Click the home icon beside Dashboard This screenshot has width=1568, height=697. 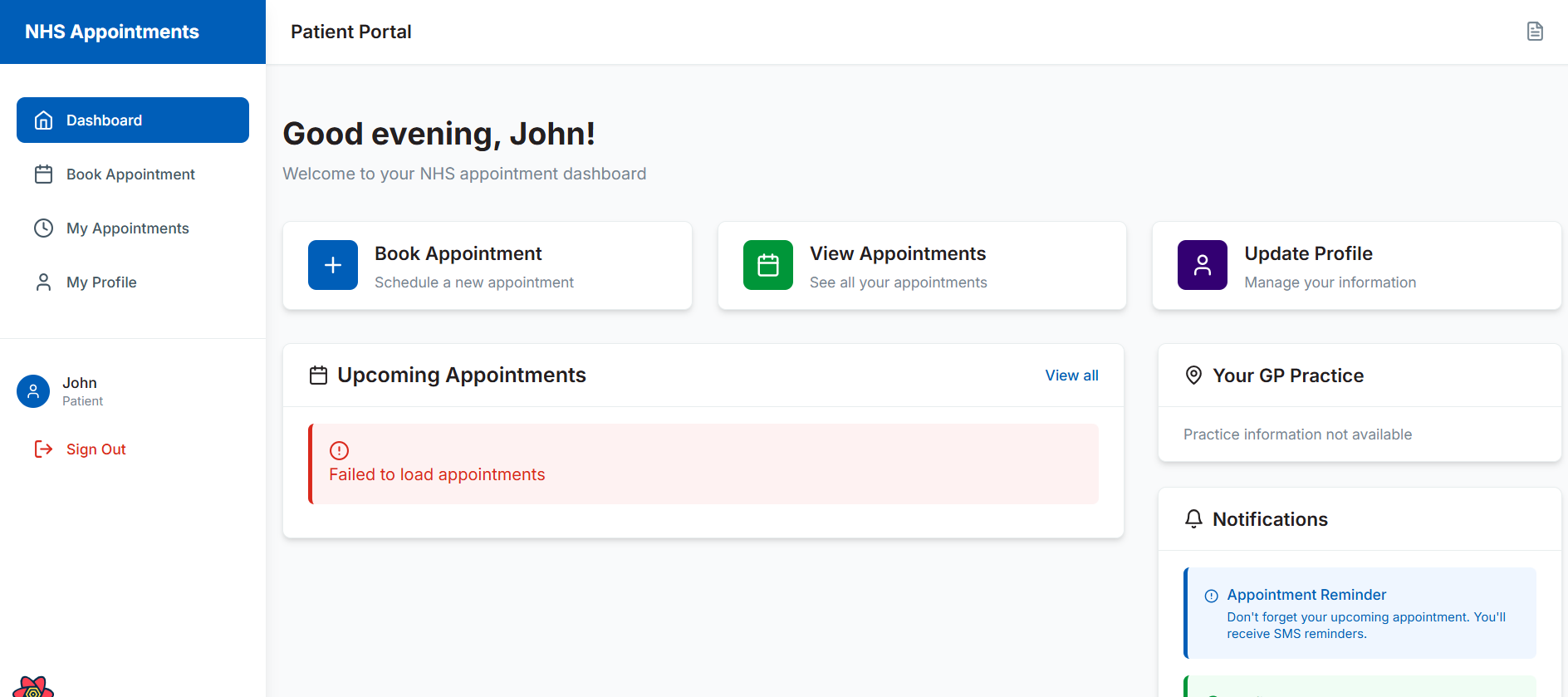coord(44,120)
